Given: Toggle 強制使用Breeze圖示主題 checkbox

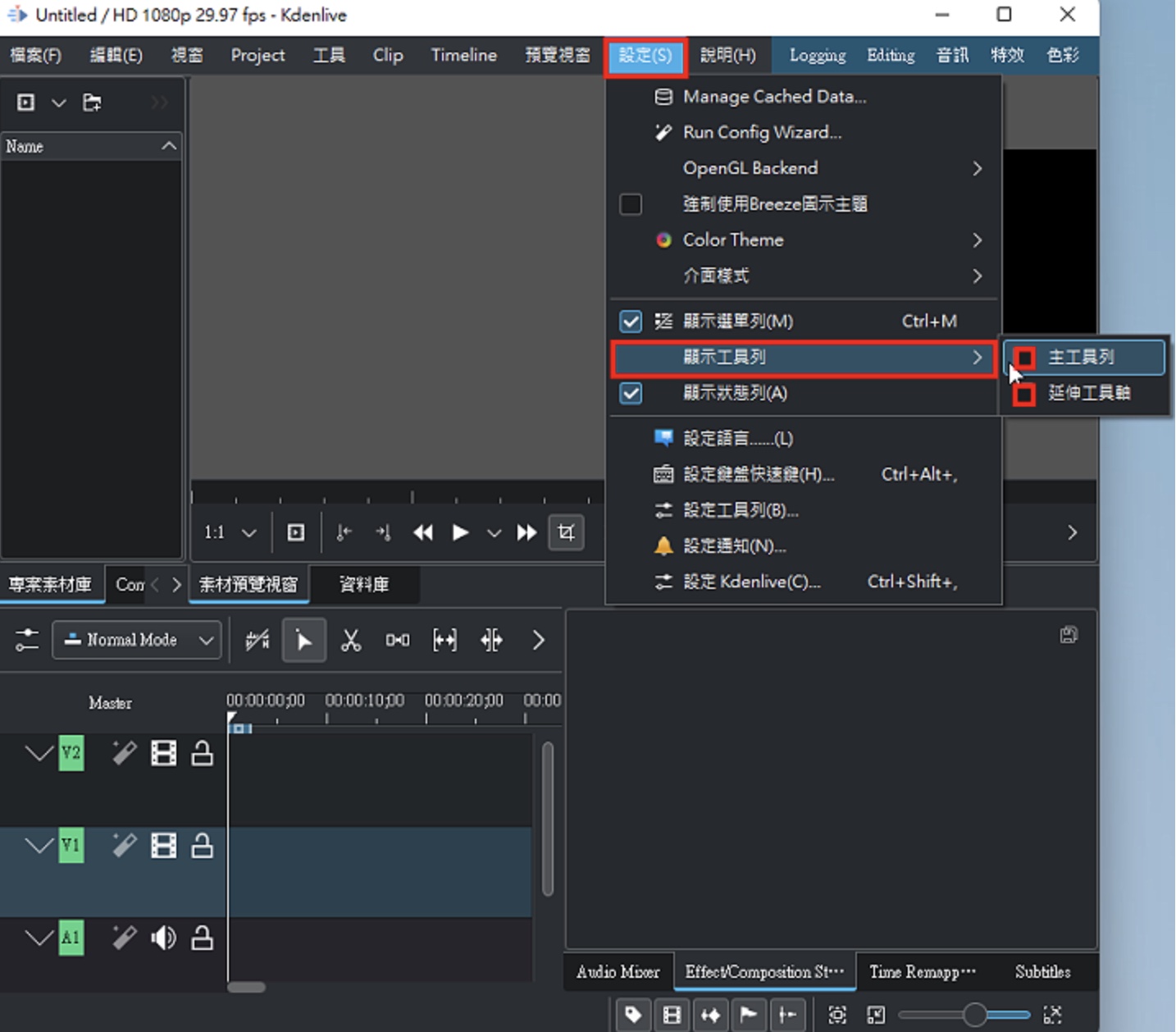Looking at the screenshot, I should [631, 204].
